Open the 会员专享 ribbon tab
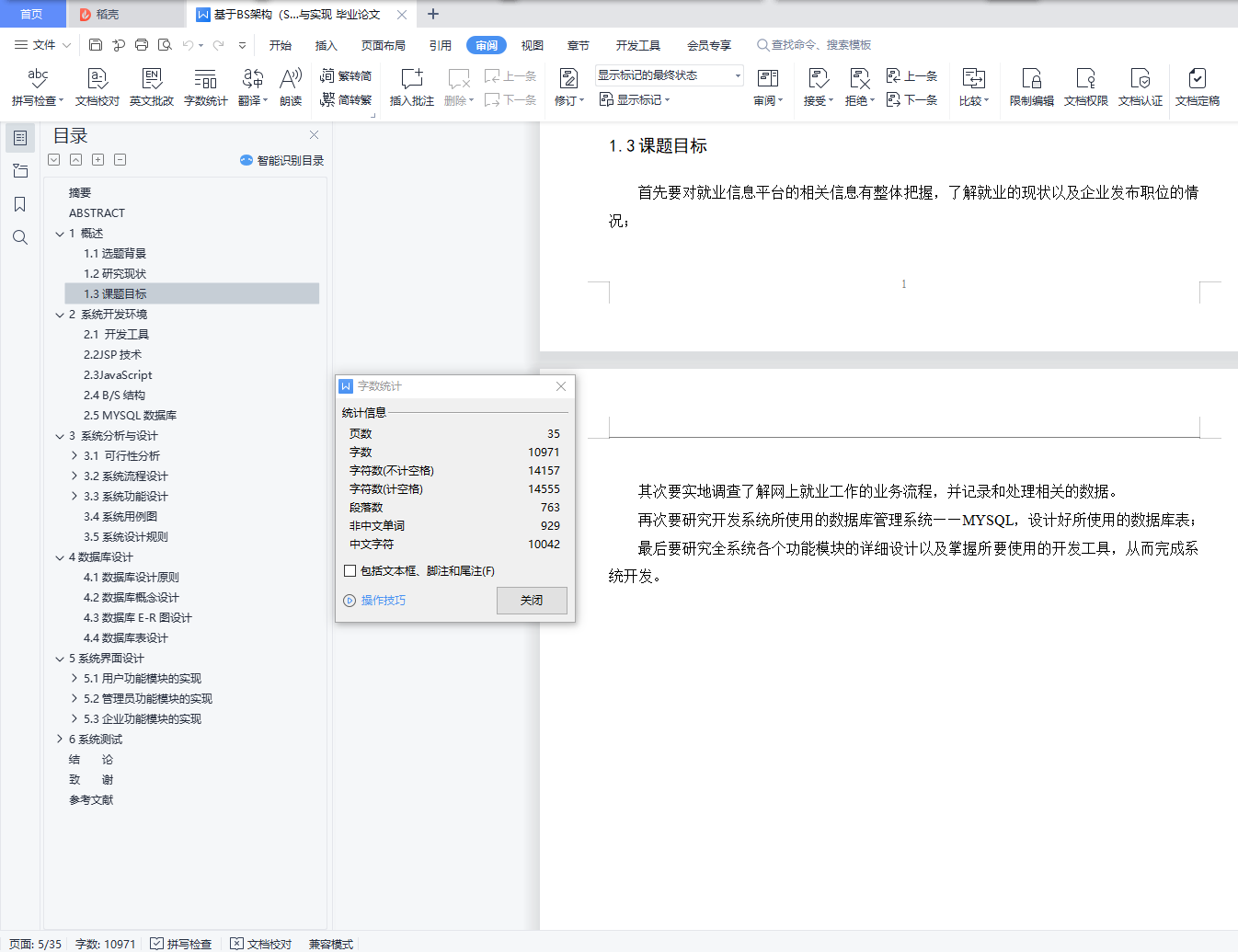This screenshot has width=1238, height=952. click(709, 45)
